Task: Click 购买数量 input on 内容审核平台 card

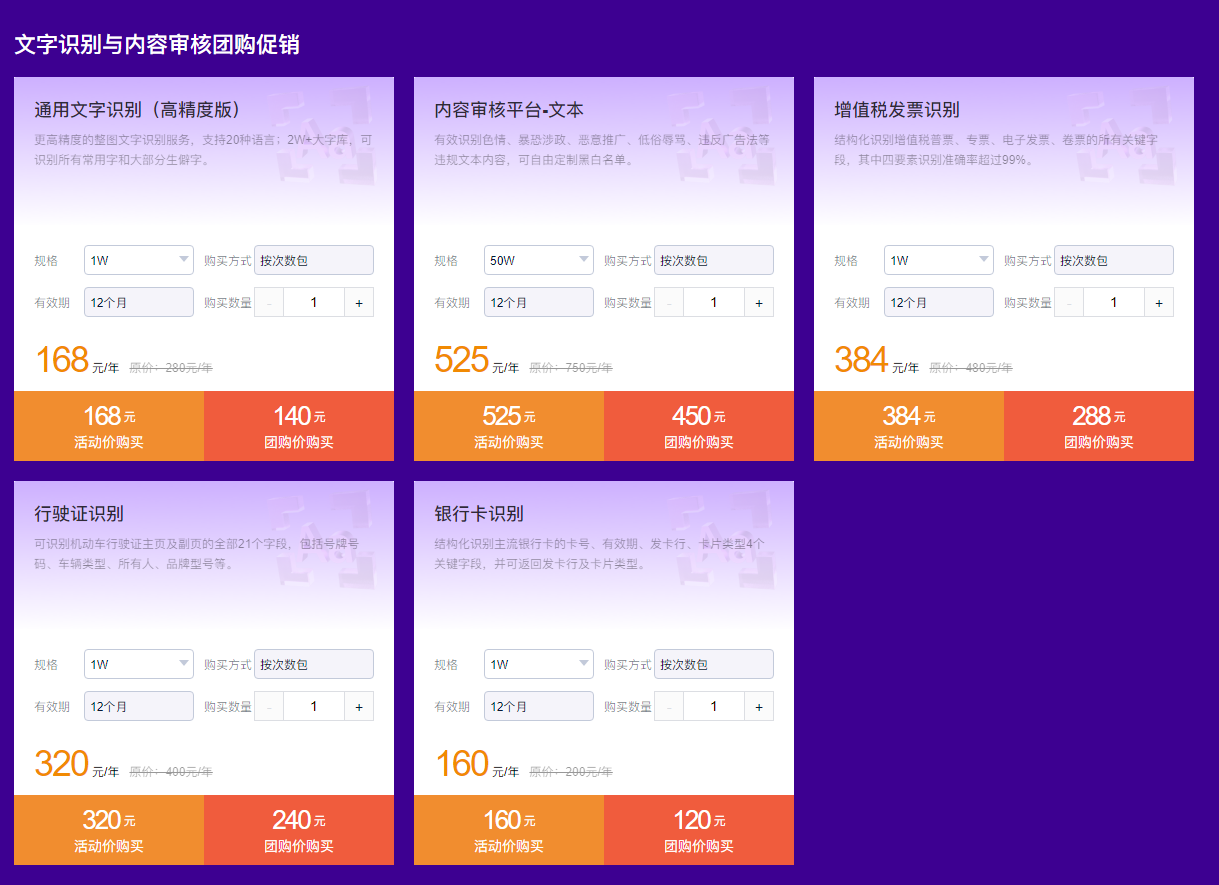Action: coord(714,302)
